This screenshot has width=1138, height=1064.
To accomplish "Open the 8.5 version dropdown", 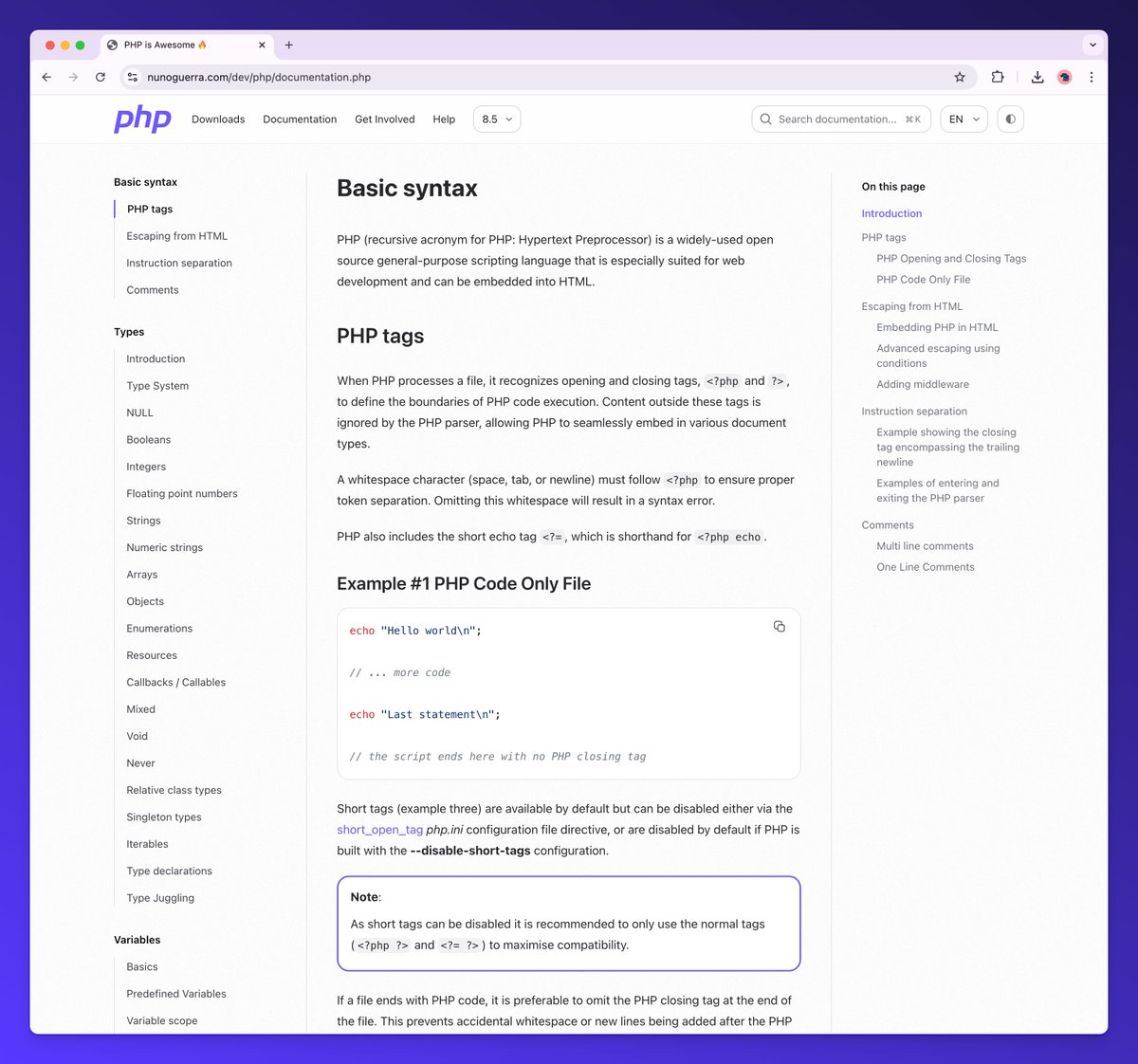I will click(496, 119).
